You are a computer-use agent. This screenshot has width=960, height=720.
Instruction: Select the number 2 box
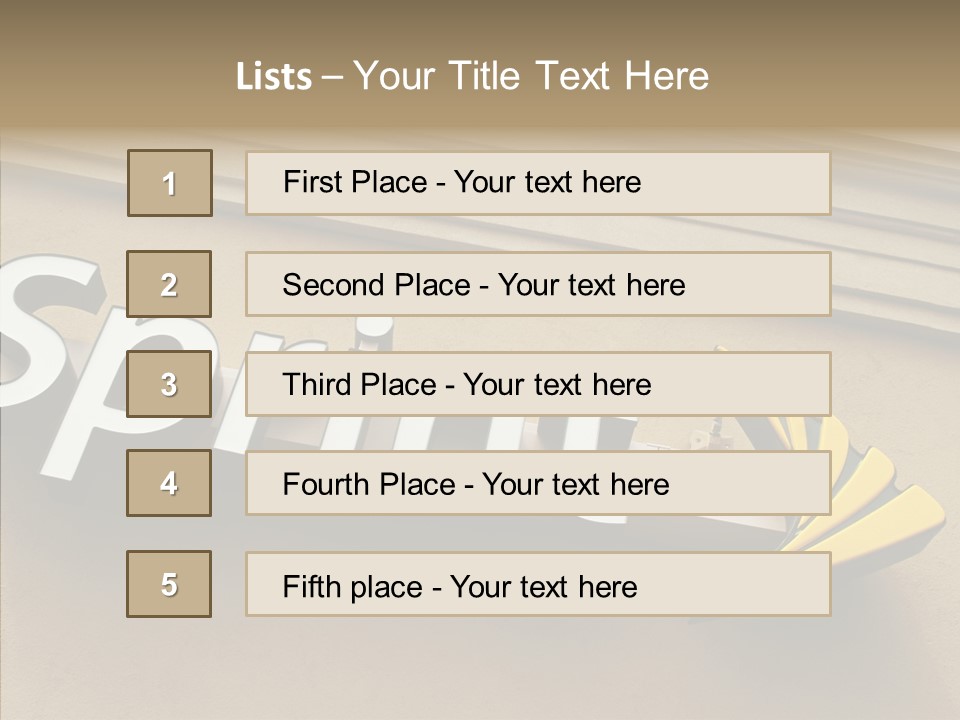pyautogui.click(x=169, y=284)
